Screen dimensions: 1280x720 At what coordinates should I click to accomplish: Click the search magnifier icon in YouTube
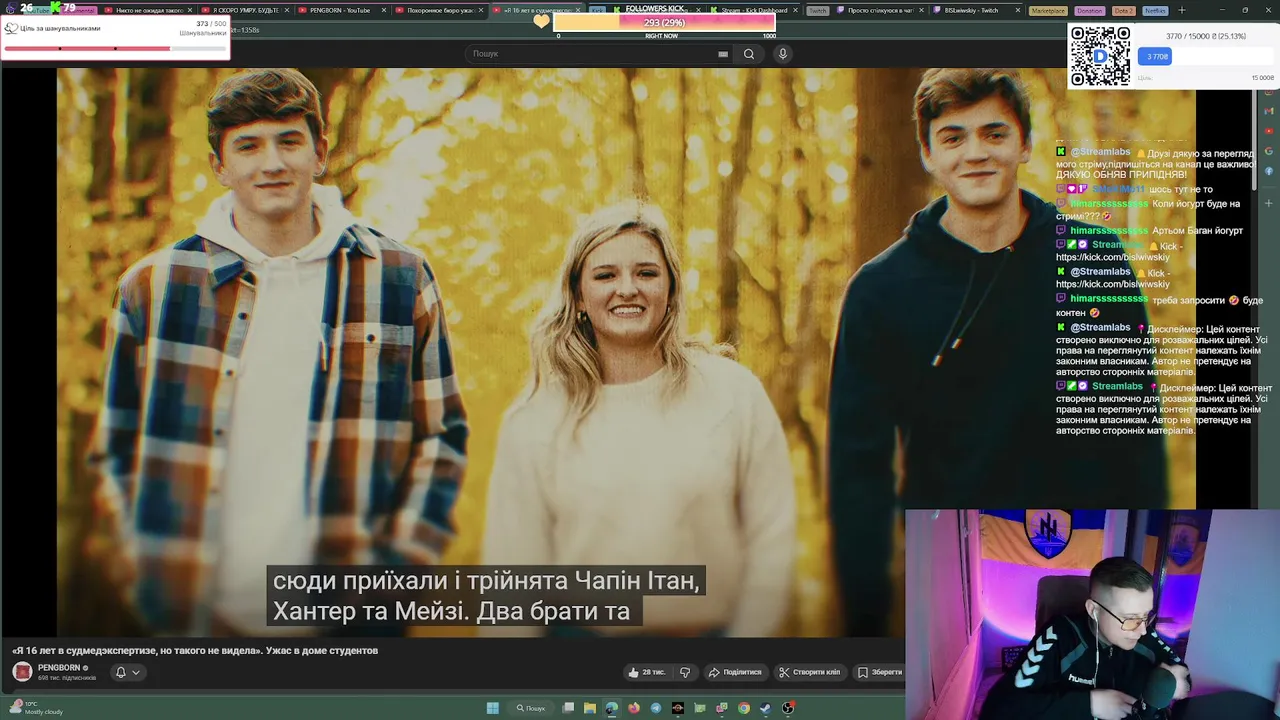click(x=748, y=54)
